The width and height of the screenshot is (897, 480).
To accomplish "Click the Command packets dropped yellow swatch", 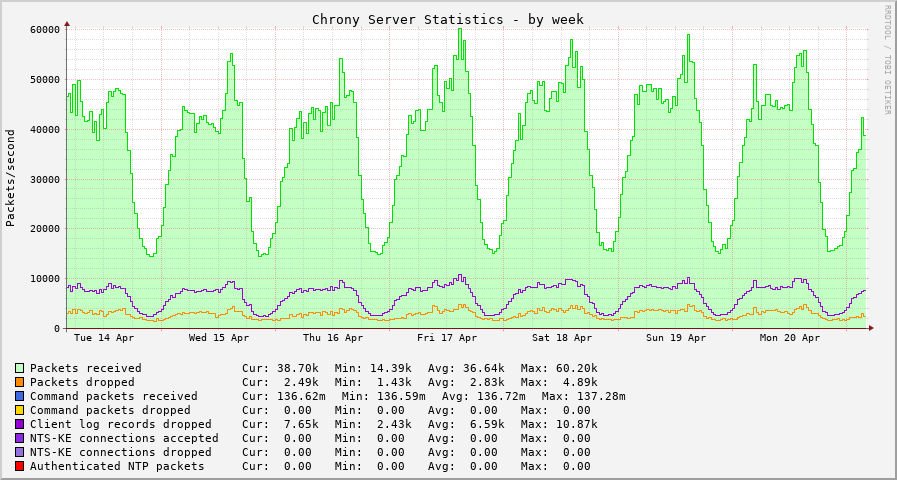I will (x=20, y=410).
